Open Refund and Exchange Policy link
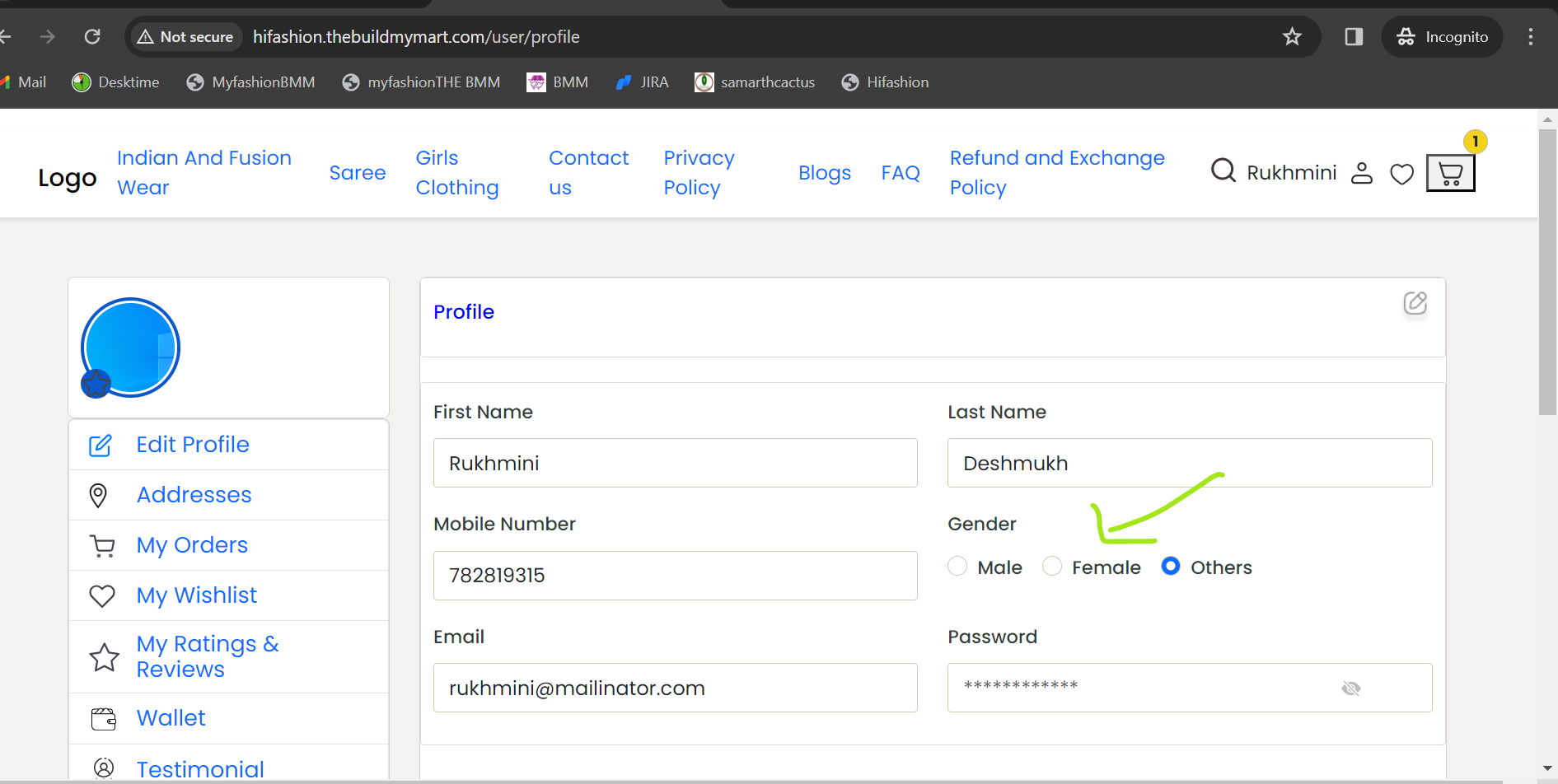 (1057, 172)
